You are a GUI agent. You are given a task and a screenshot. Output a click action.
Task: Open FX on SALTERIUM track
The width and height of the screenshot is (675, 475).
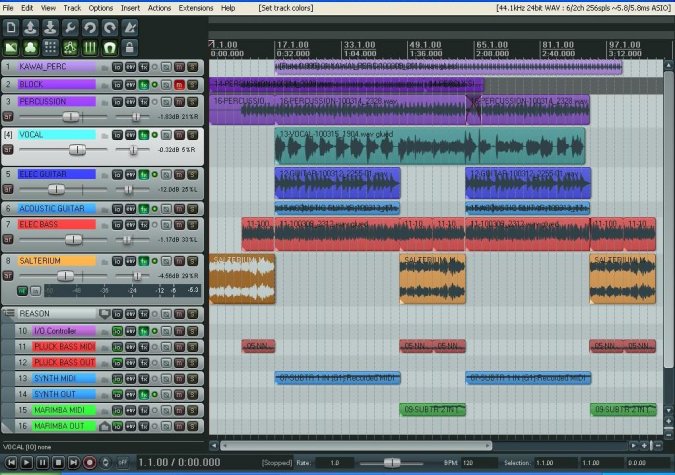tap(143, 261)
